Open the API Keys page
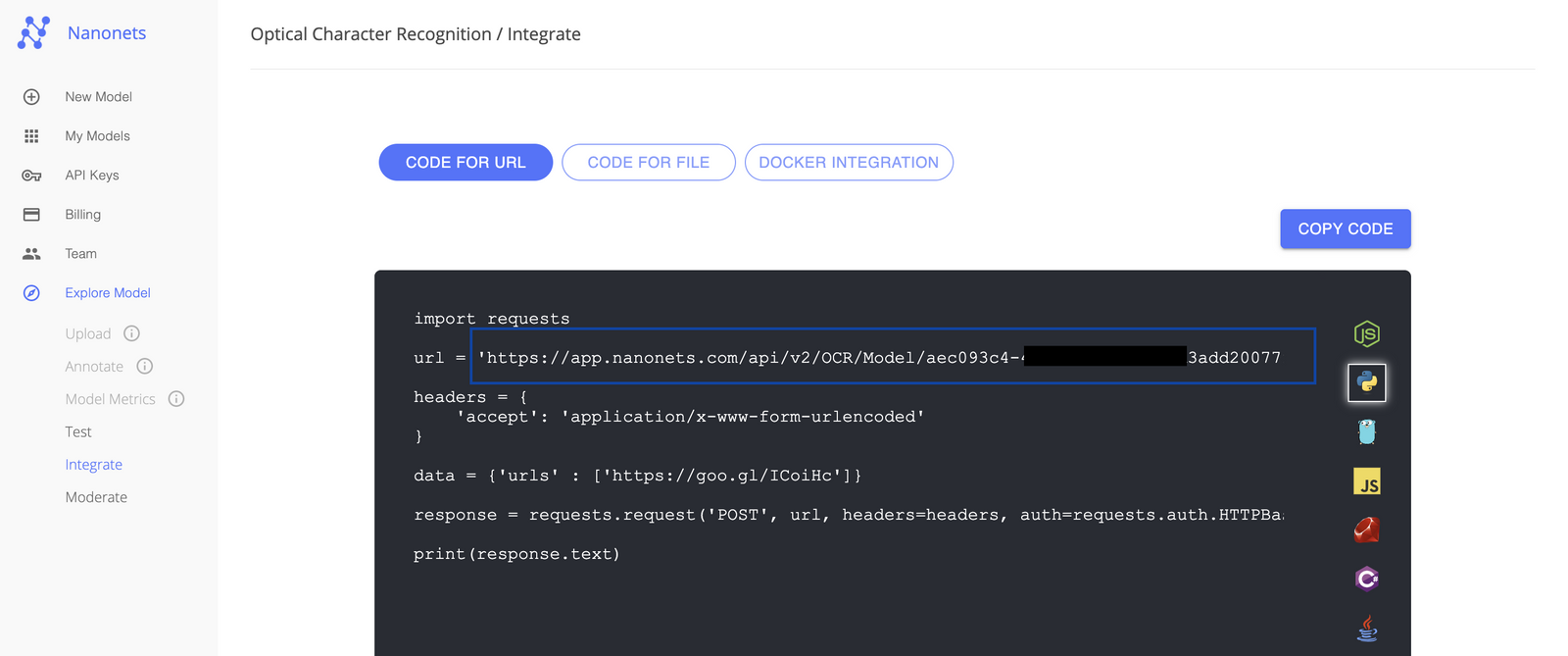This screenshot has height=656, width=1568. tap(91, 176)
